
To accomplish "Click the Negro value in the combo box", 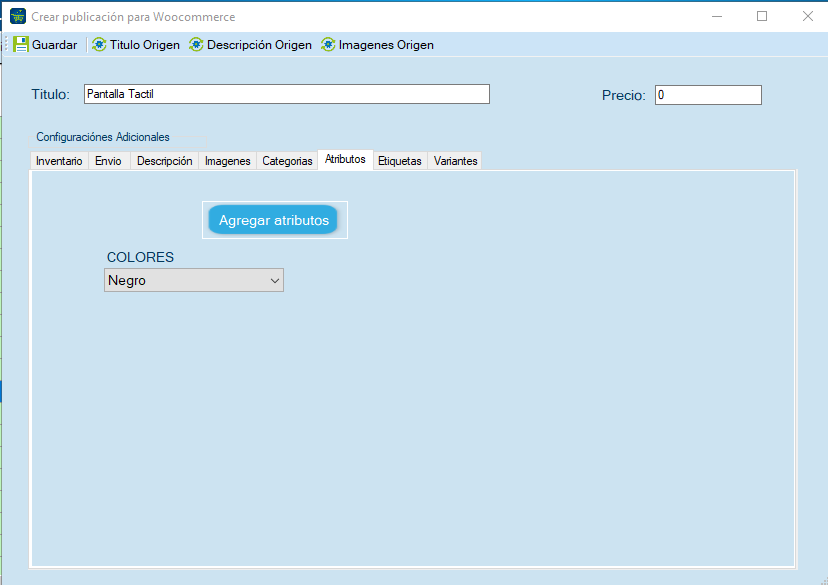I will pyautogui.click(x=127, y=280).
